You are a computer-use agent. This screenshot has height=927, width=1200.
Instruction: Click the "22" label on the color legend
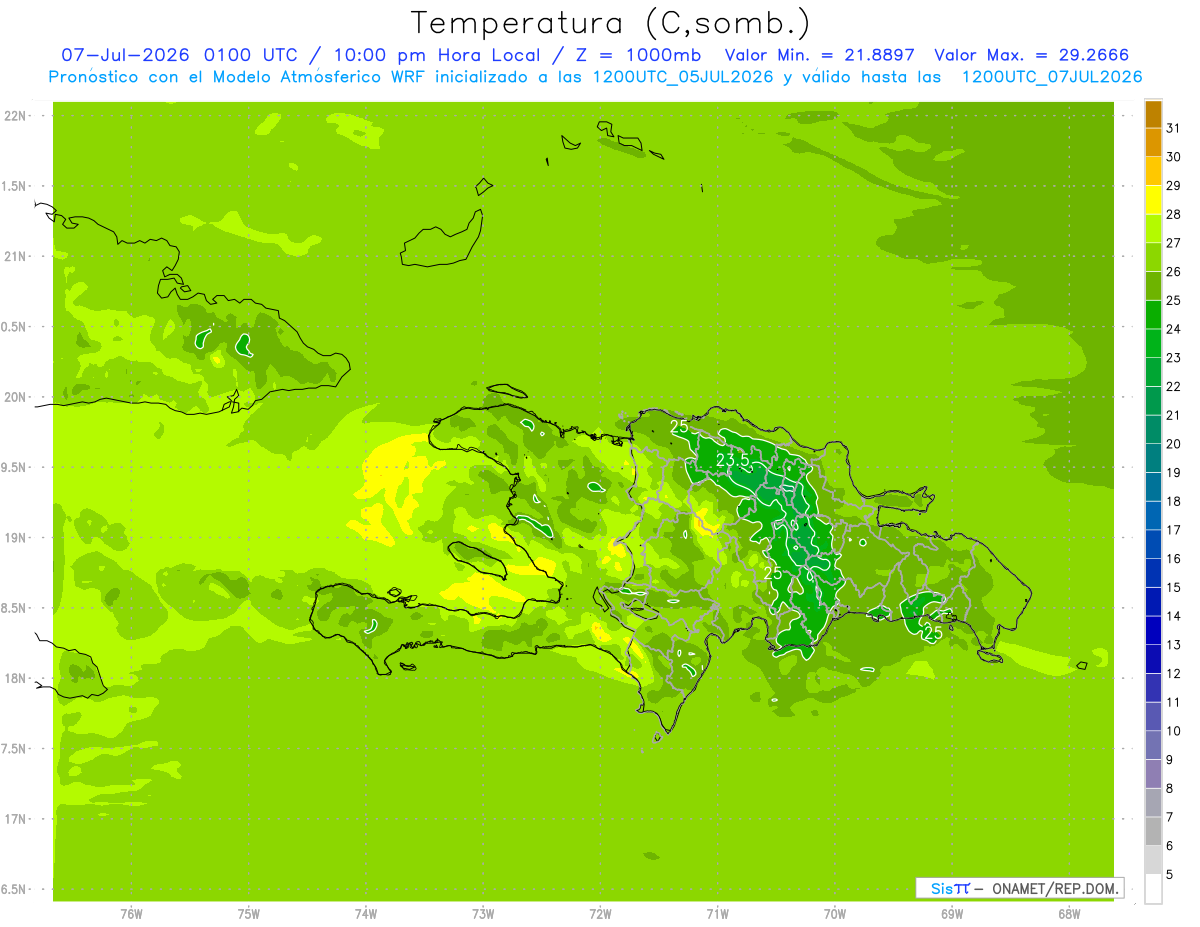(1173, 386)
